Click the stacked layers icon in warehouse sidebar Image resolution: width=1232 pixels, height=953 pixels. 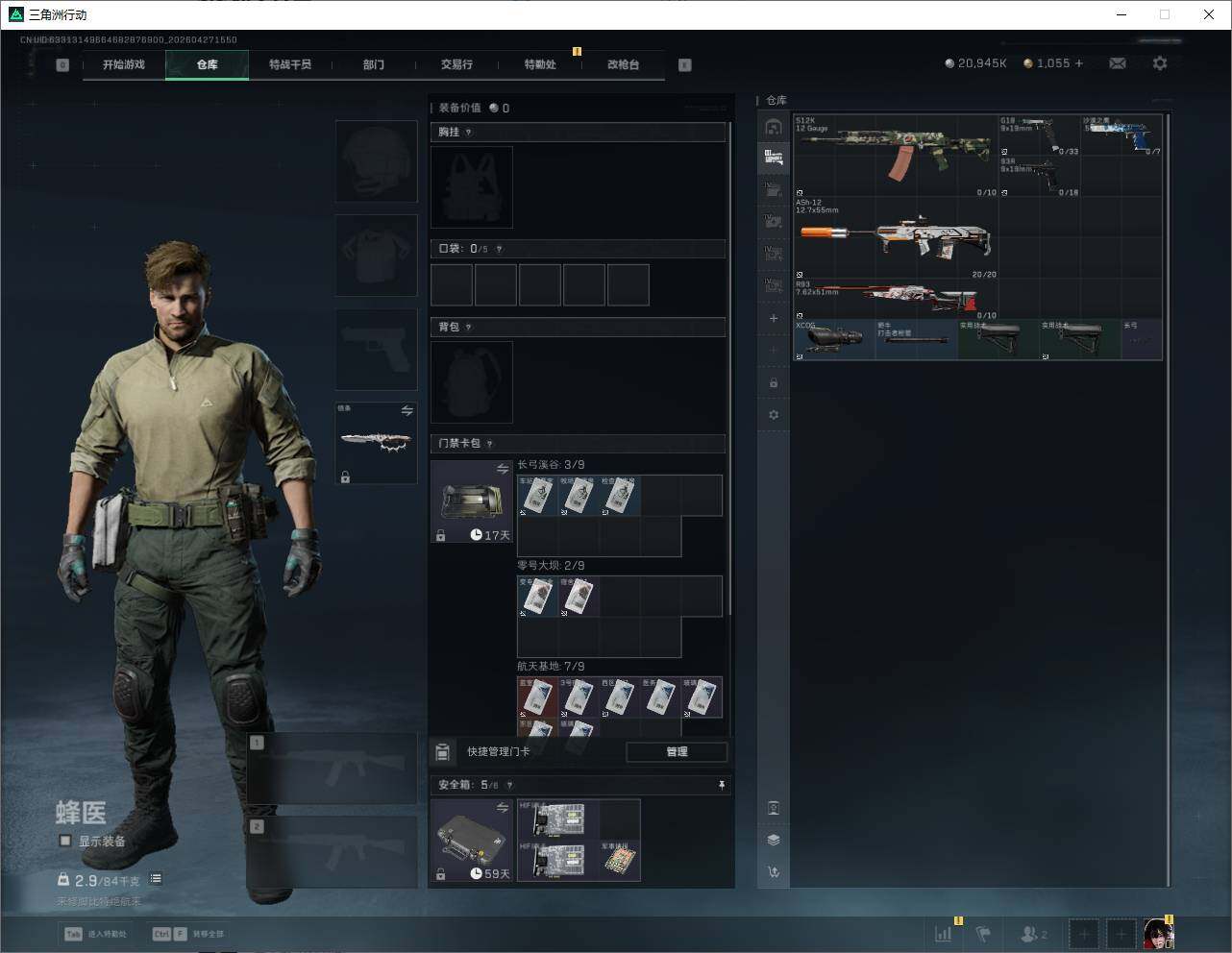click(774, 840)
